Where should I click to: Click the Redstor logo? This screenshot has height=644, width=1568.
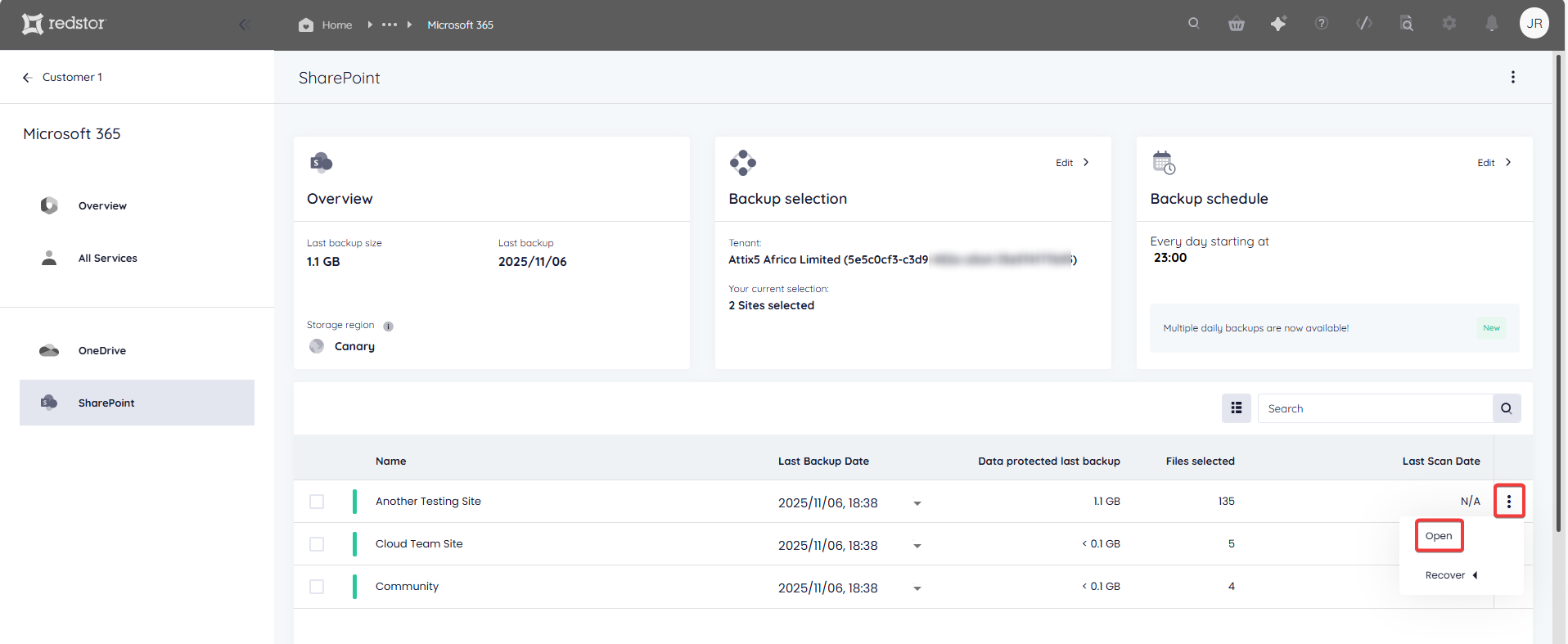(64, 24)
